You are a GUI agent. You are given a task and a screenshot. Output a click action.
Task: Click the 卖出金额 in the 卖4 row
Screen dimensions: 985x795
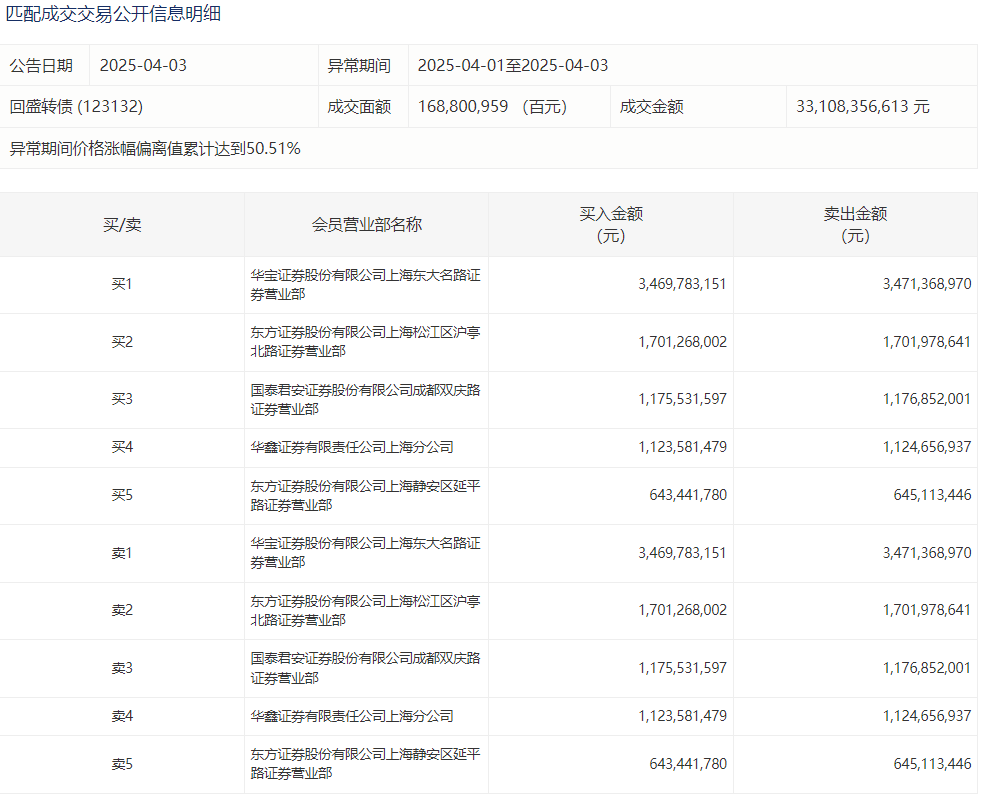(926, 716)
